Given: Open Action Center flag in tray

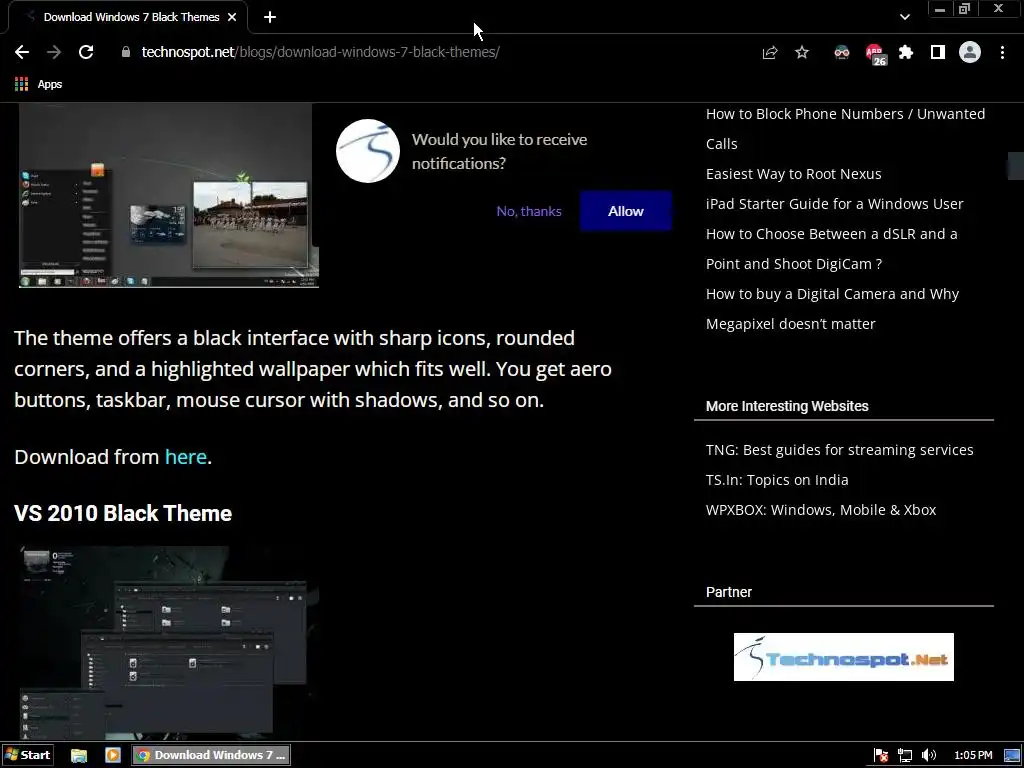Looking at the screenshot, I should (880, 756).
